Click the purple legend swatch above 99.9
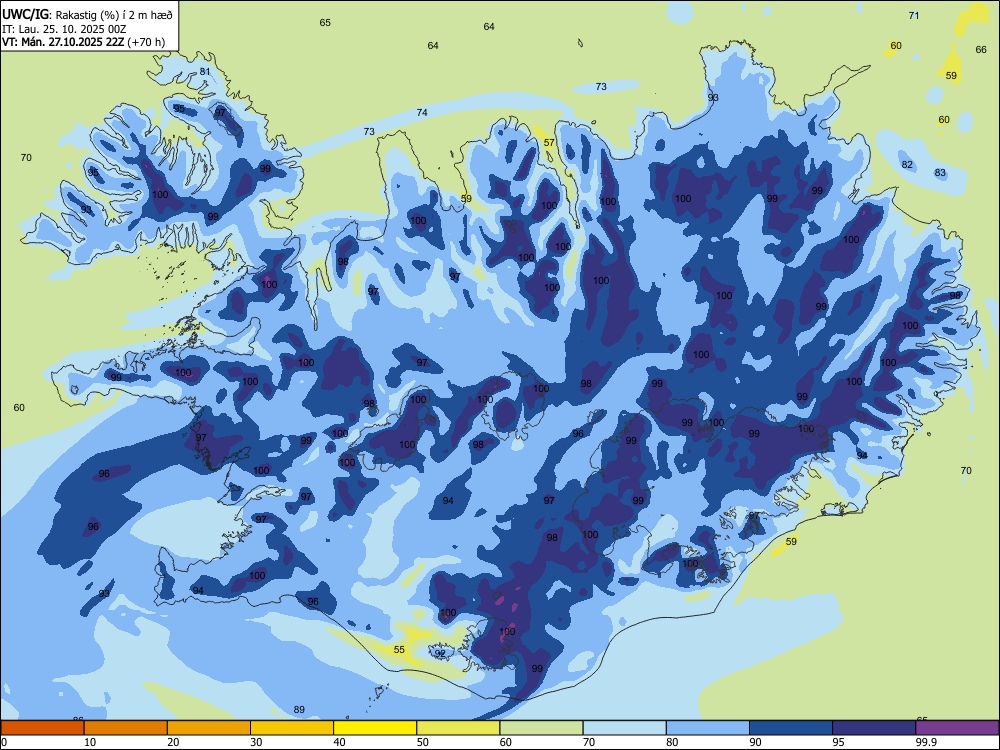Viewport: 1000px width, 750px height. point(957,728)
